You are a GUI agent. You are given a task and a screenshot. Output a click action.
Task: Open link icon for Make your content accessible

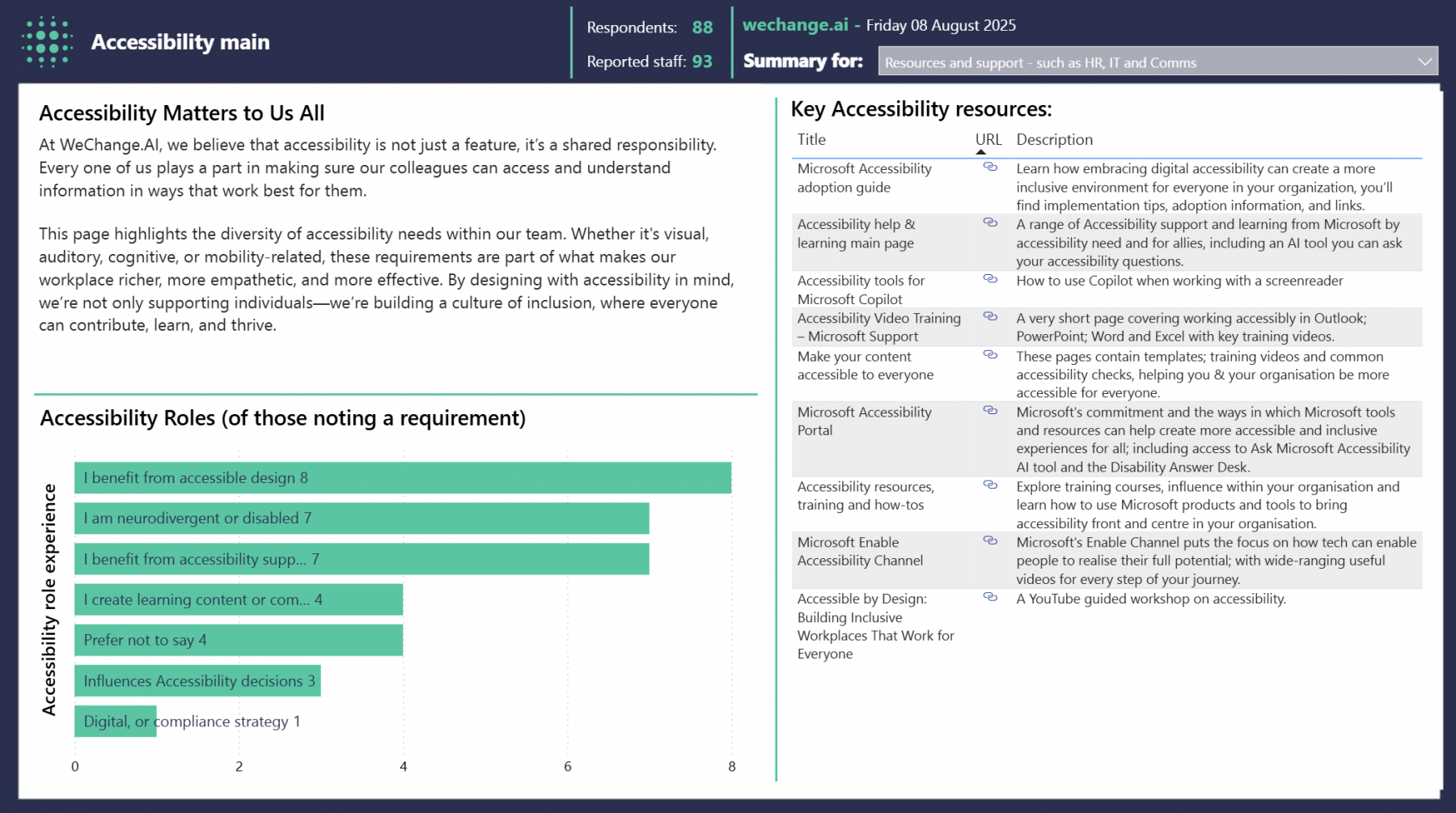(x=989, y=355)
